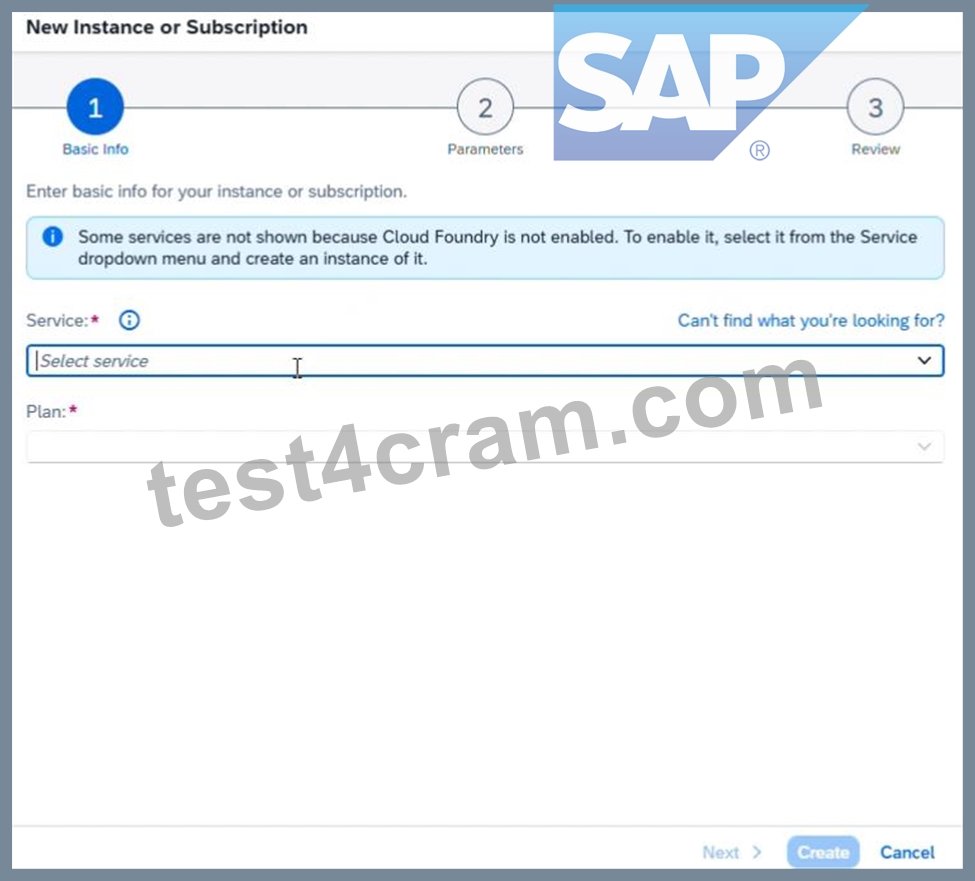
Task: Open the Plan combo box field
Action: (x=485, y=446)
